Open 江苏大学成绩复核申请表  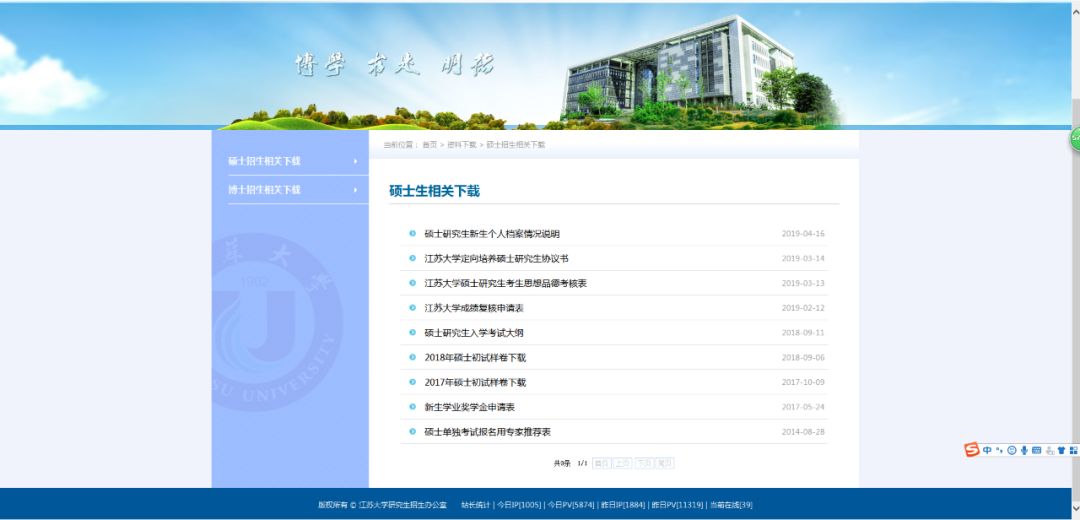(x=474, y=309)
